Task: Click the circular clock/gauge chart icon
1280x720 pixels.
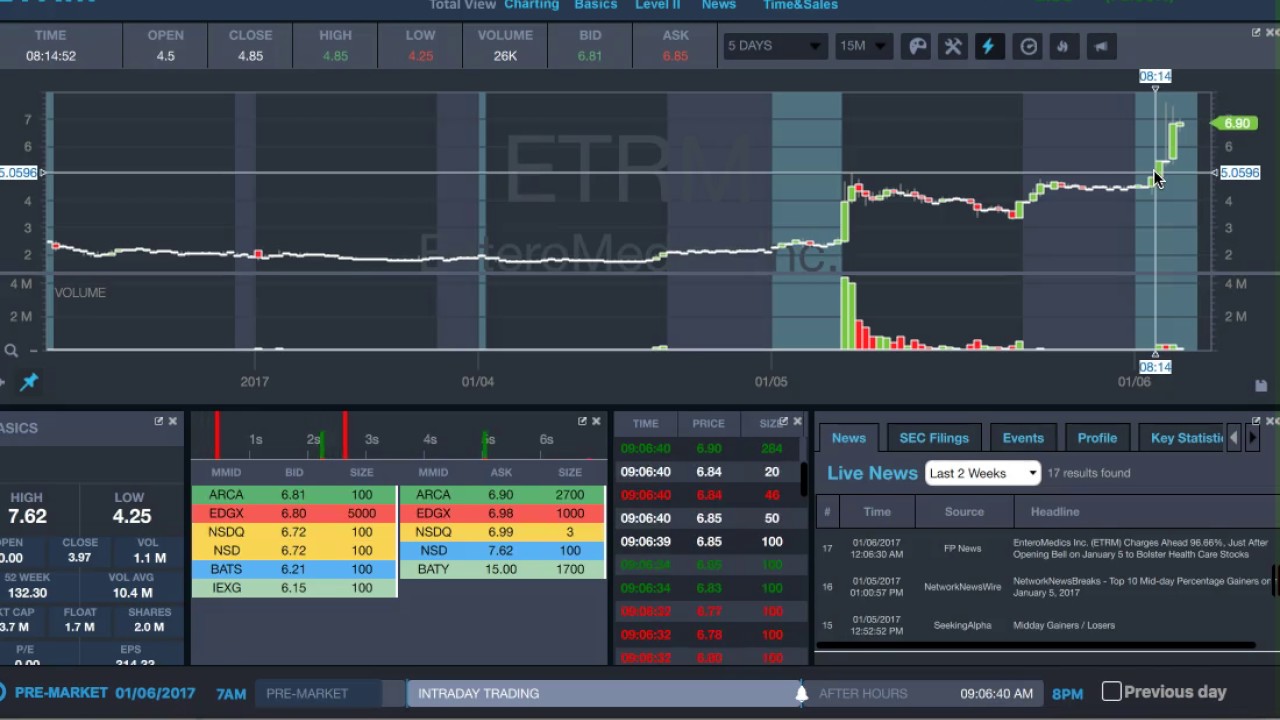Action: pos(1028,46)
